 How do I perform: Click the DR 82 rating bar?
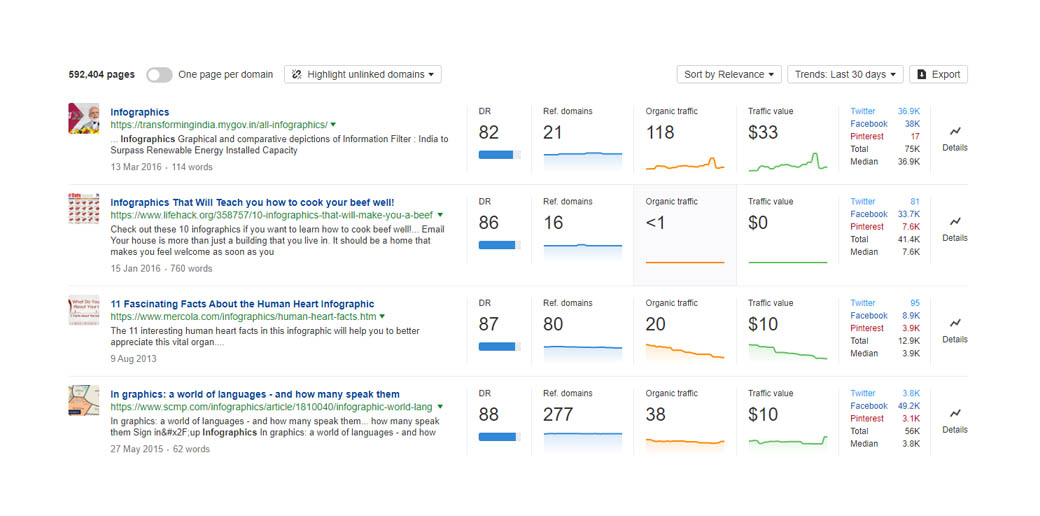[499, 155]
